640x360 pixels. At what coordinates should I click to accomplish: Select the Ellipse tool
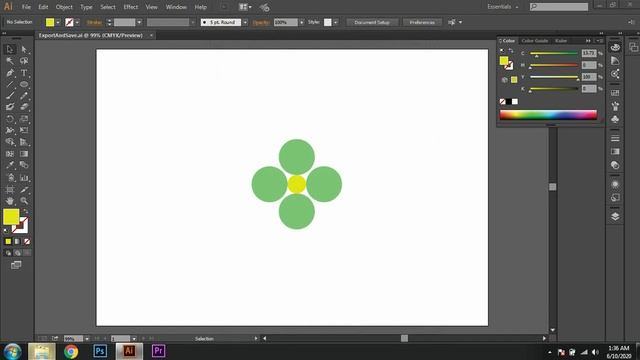(x=24, y=84)
